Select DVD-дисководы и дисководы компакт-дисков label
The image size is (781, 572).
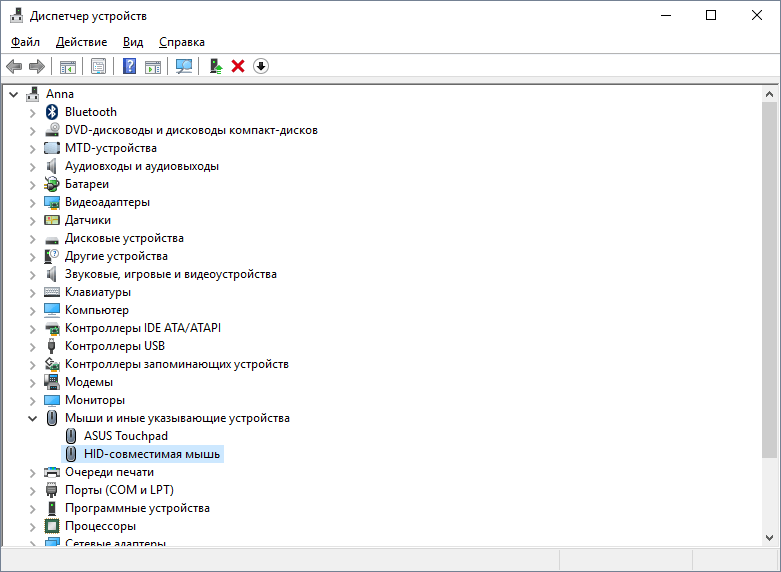point(191,130)
